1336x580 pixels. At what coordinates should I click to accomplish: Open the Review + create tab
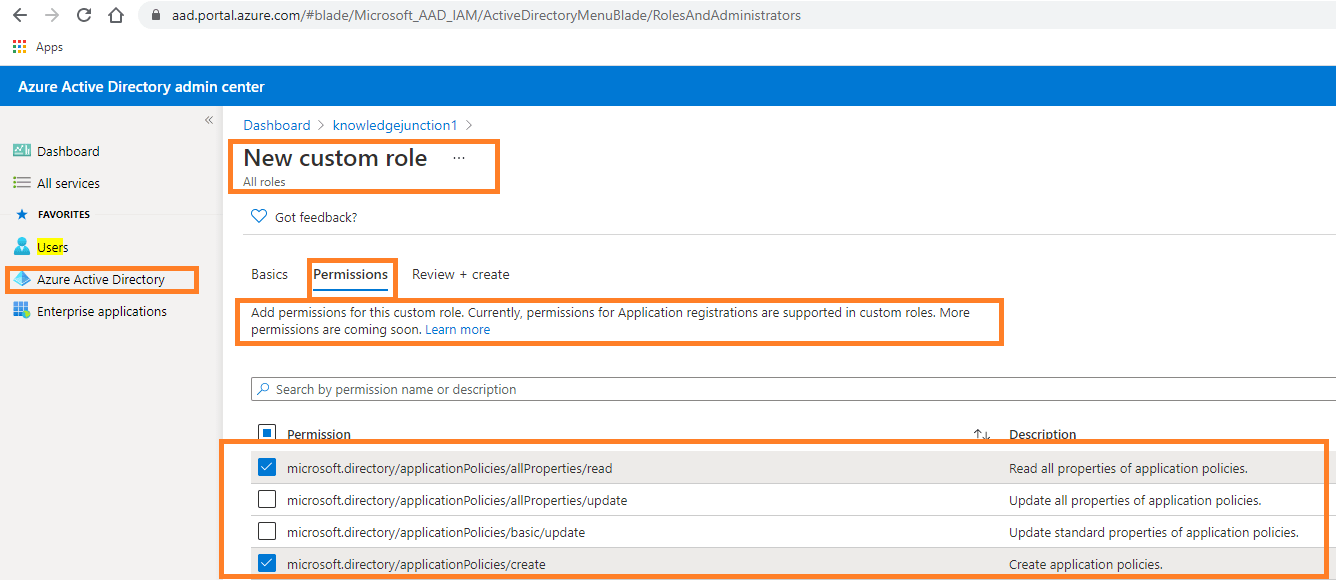460,274
